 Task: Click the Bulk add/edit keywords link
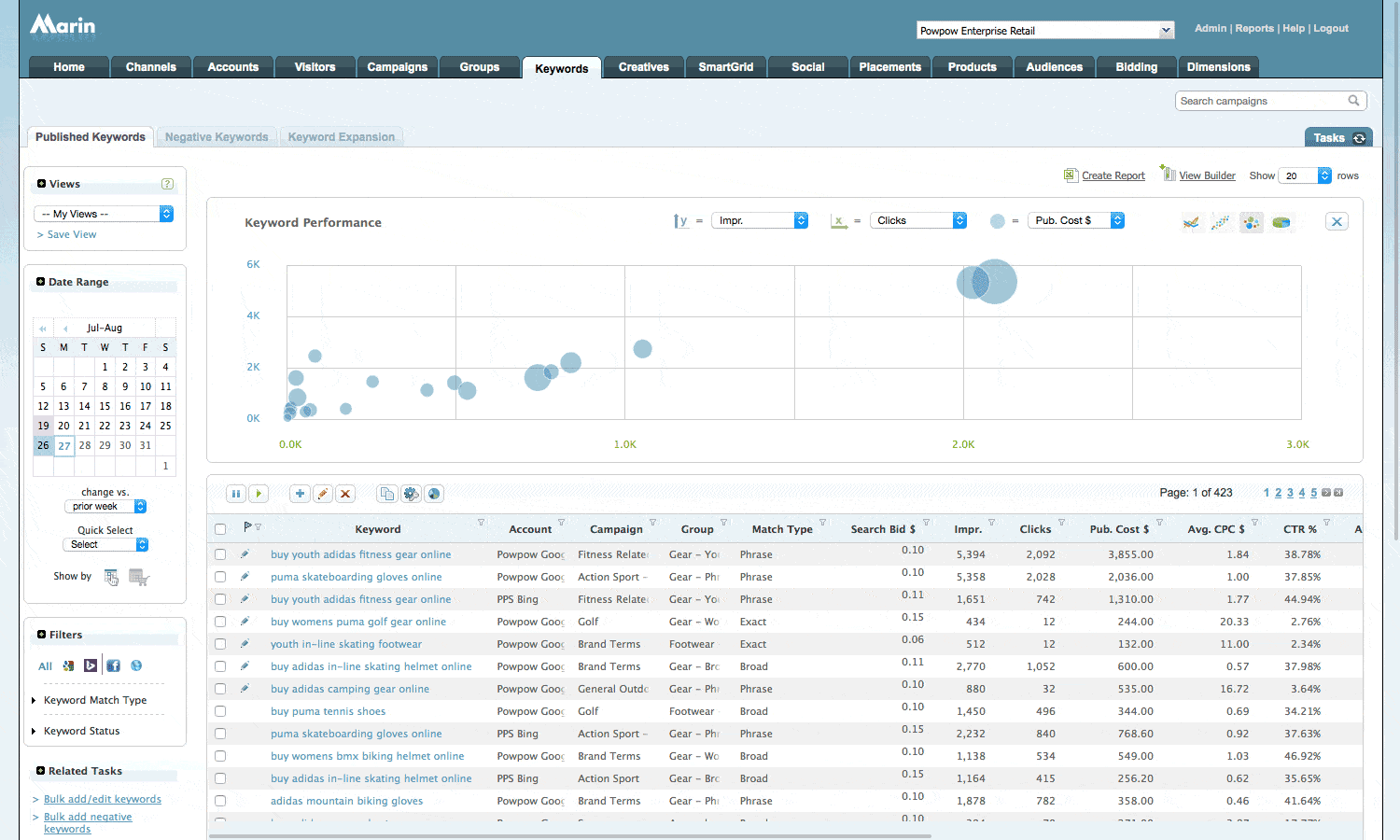click(102, 799)
